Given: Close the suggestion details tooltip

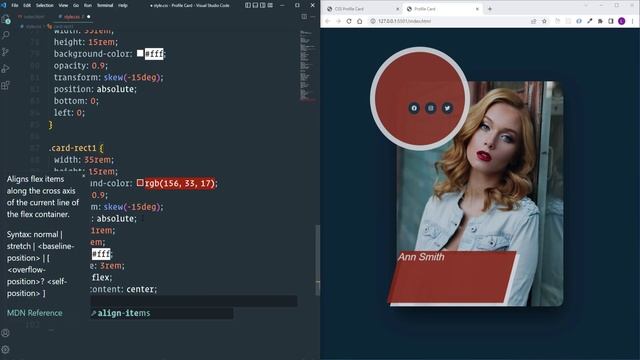Looking at the screenshot, I should click(84, 176).
